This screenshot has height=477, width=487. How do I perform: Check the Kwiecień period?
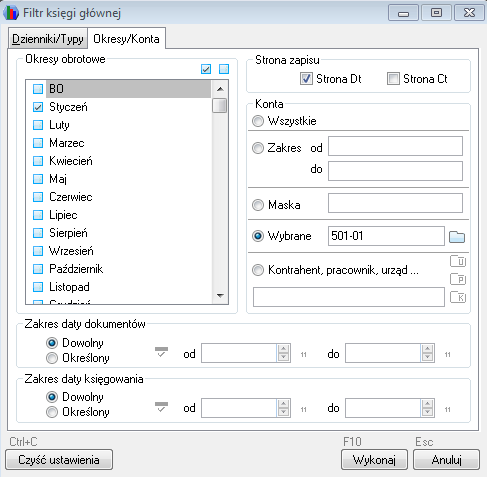click(x=38, y=161)
